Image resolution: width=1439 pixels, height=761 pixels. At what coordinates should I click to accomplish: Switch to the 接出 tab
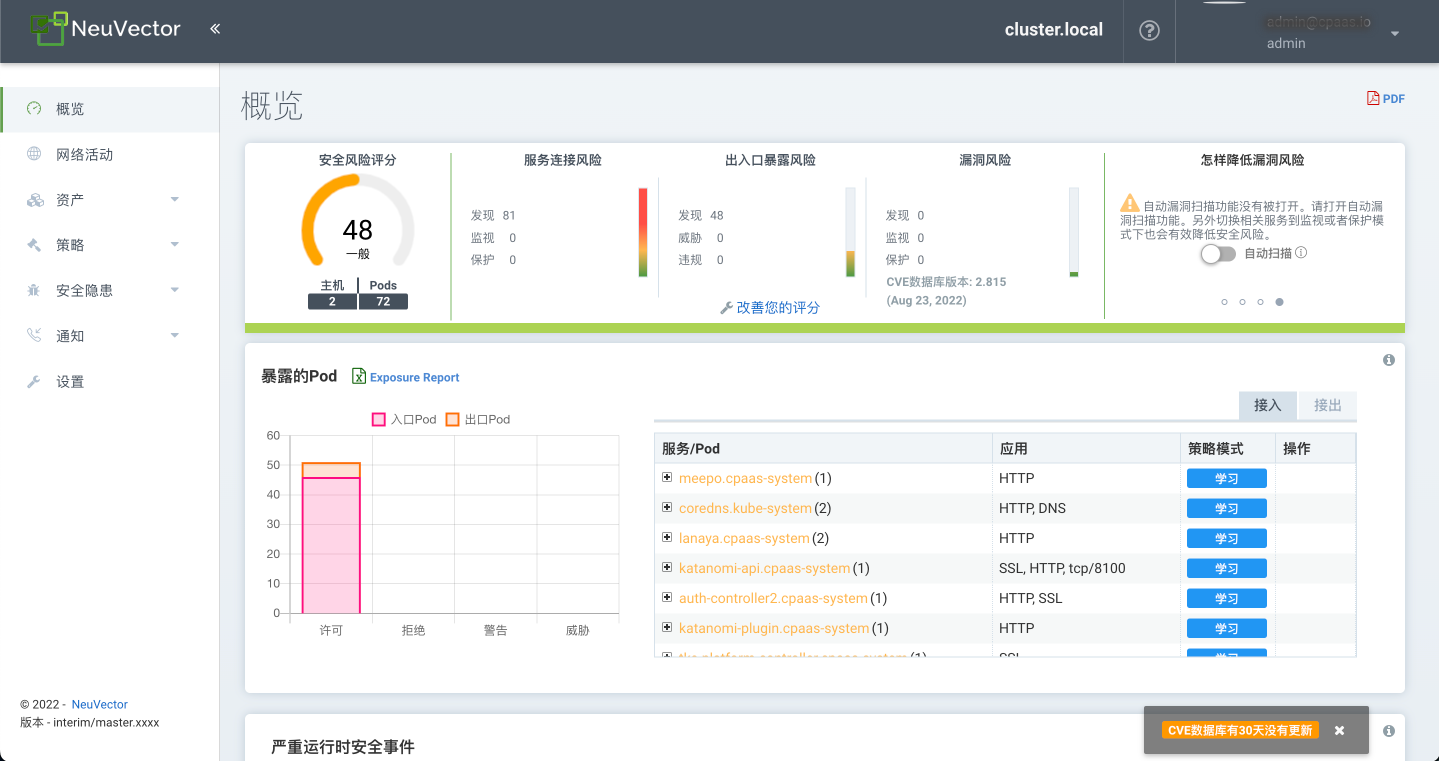[x=1327, y=405]
